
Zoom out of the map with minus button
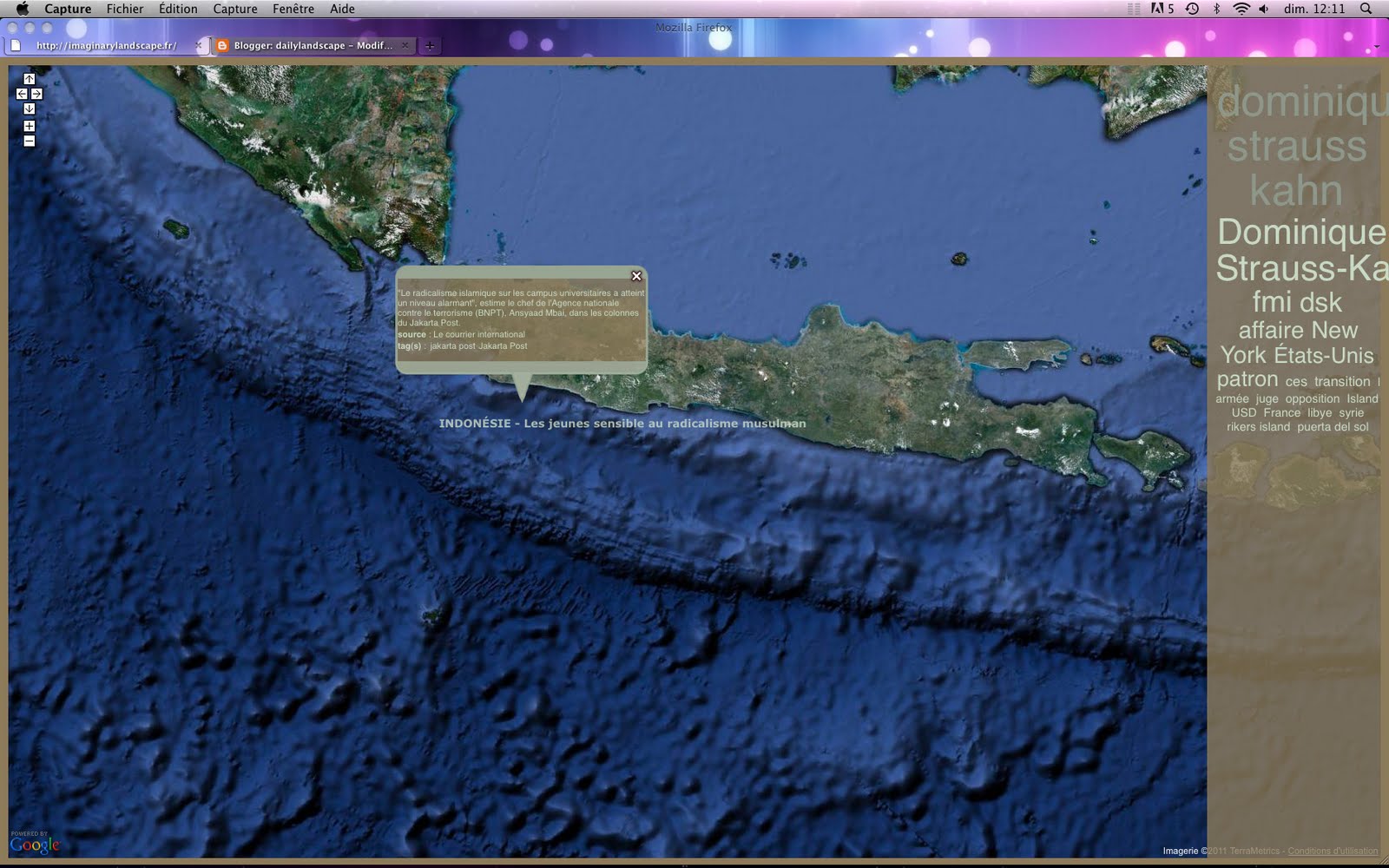click(29, 141)
